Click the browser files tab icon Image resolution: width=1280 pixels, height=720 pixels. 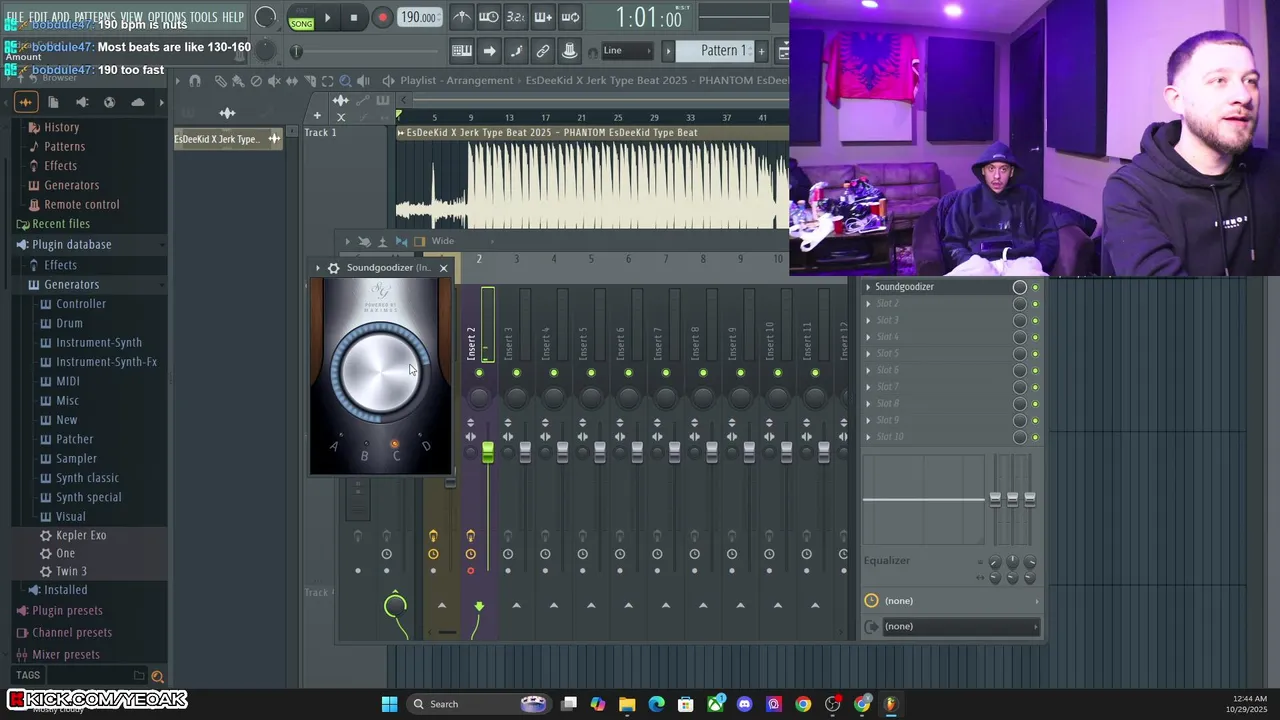tap(53, 102)
